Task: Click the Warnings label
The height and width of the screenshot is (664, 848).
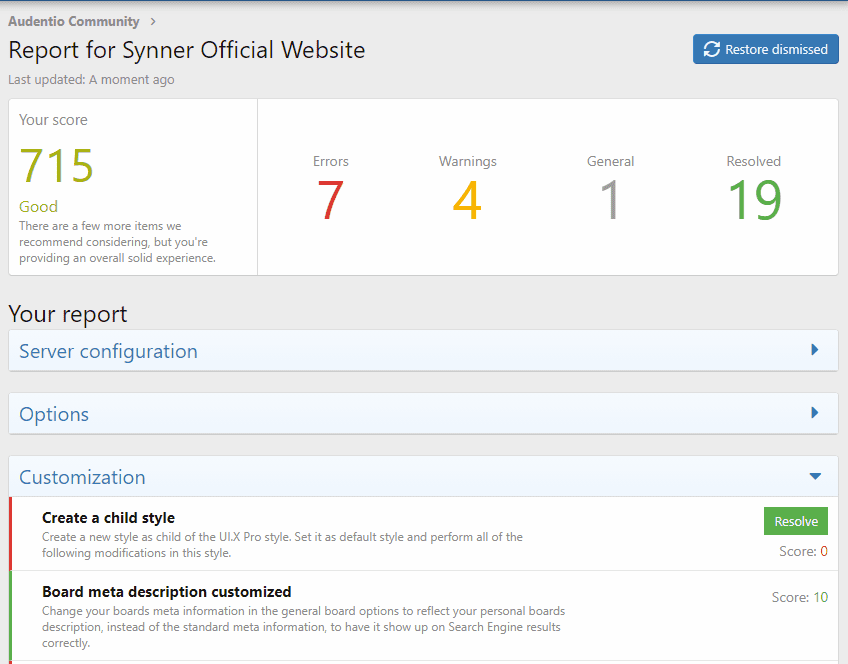Action: (x=467, y=161)
